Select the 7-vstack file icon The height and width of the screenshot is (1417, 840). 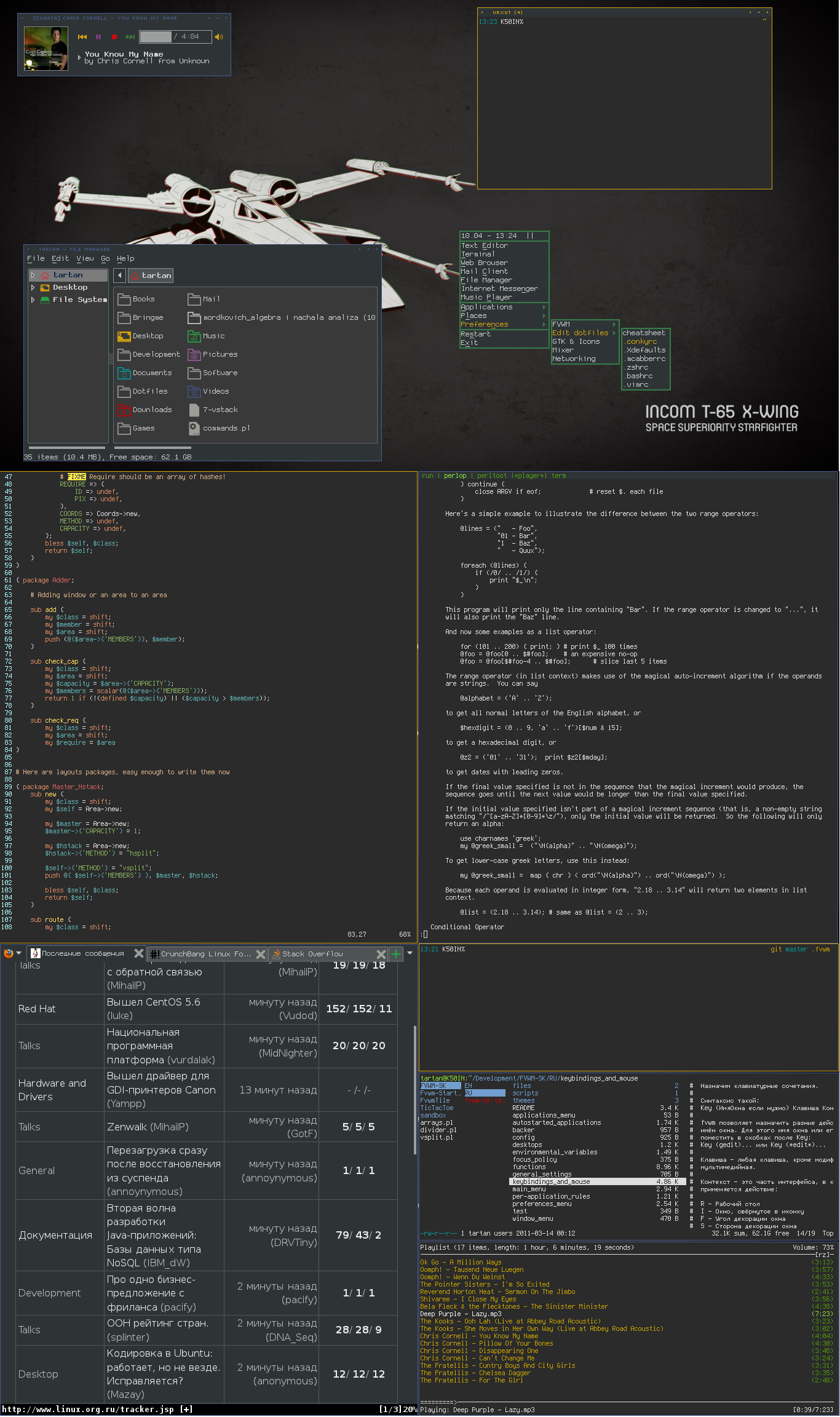pos(194,410)
